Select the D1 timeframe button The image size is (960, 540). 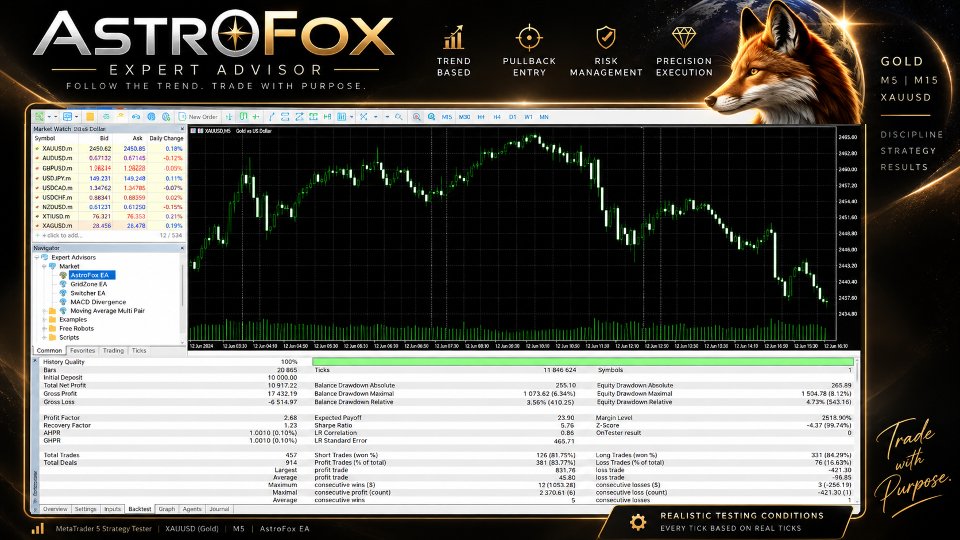tap(512, 116)
